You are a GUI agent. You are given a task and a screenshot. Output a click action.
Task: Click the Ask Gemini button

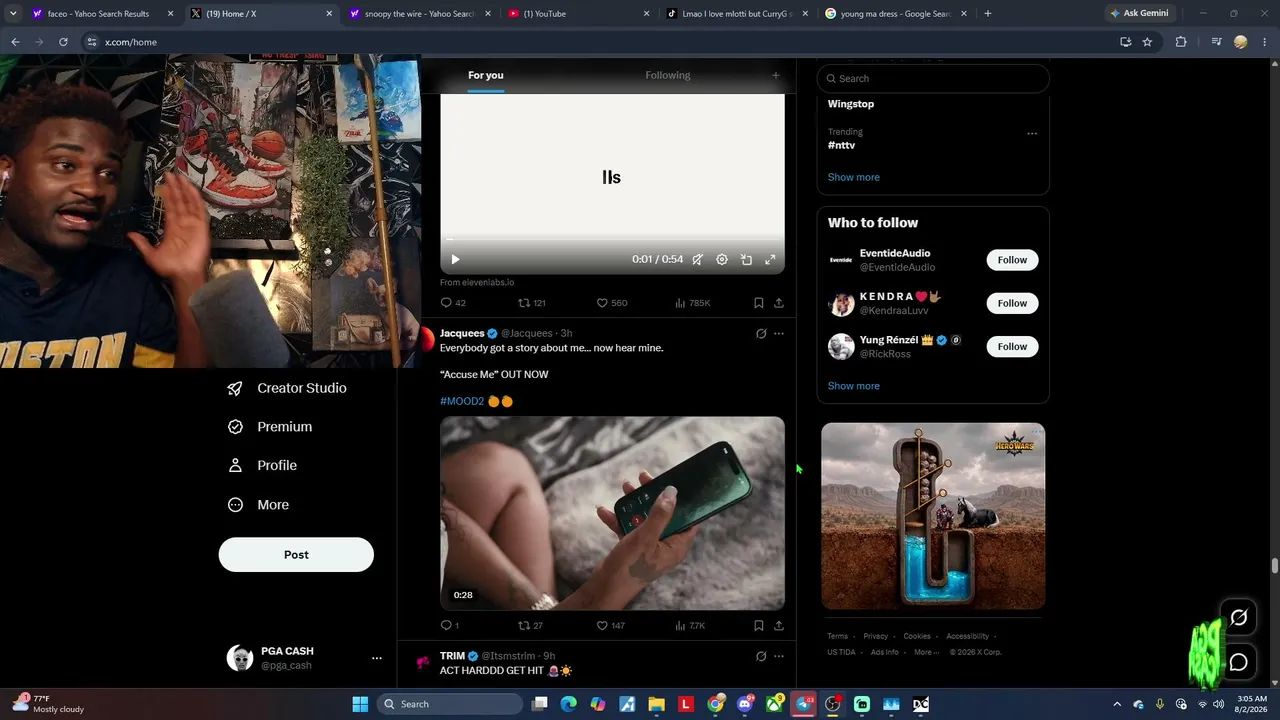pos(1140,14)
